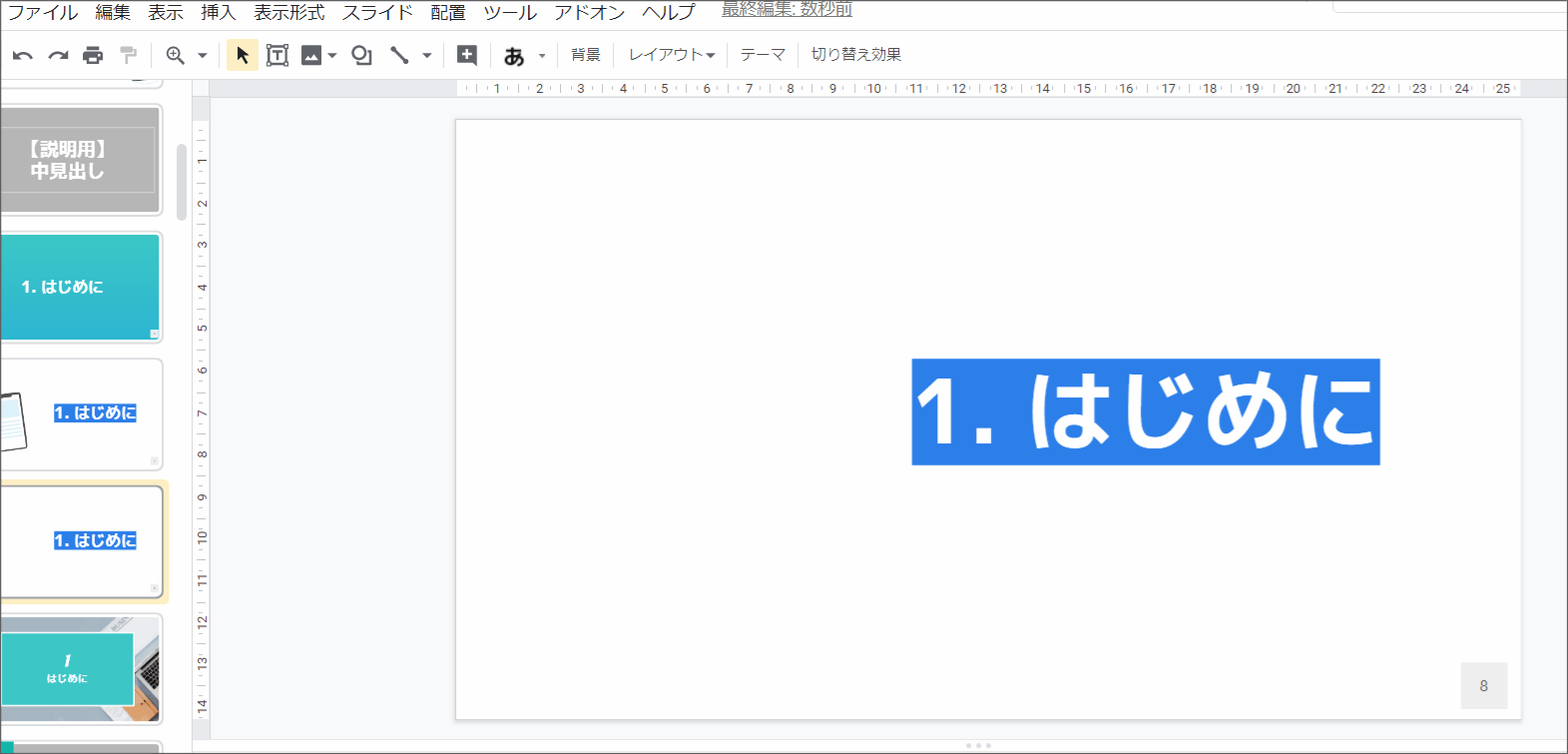
Task: Click the redo arrow icon
Action: click(x=58, y=55)
